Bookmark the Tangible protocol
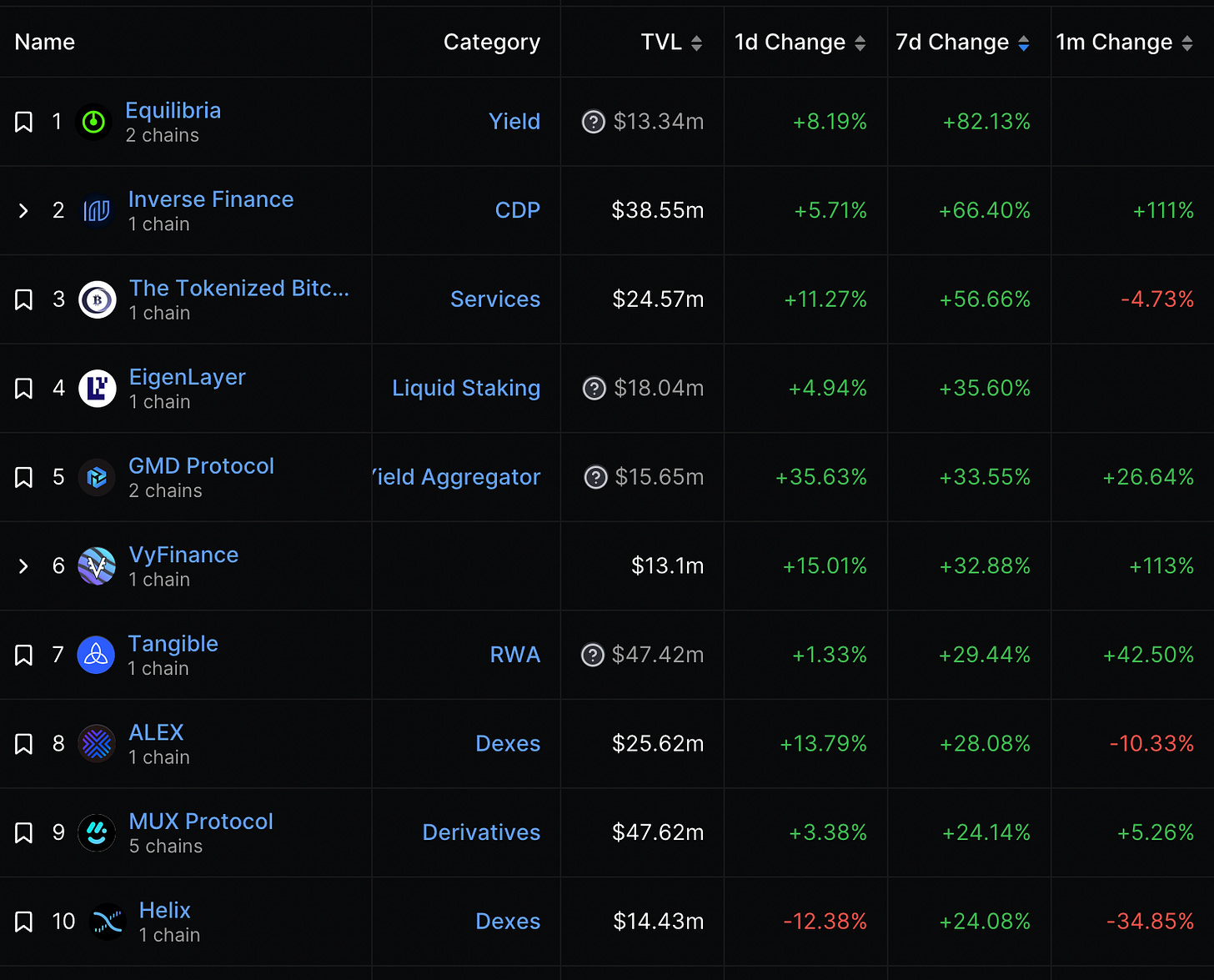1214x980 pixels. pos(24,655)
